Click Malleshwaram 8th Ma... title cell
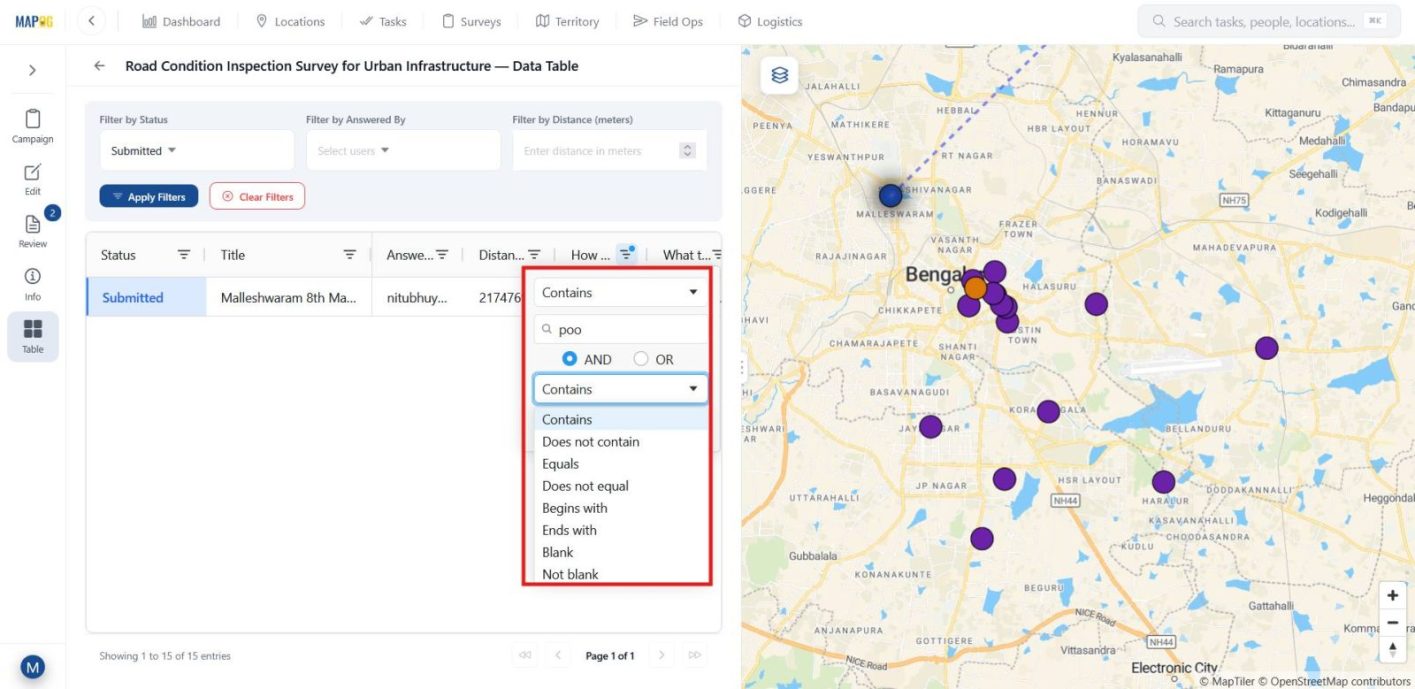 coord(289,297)
